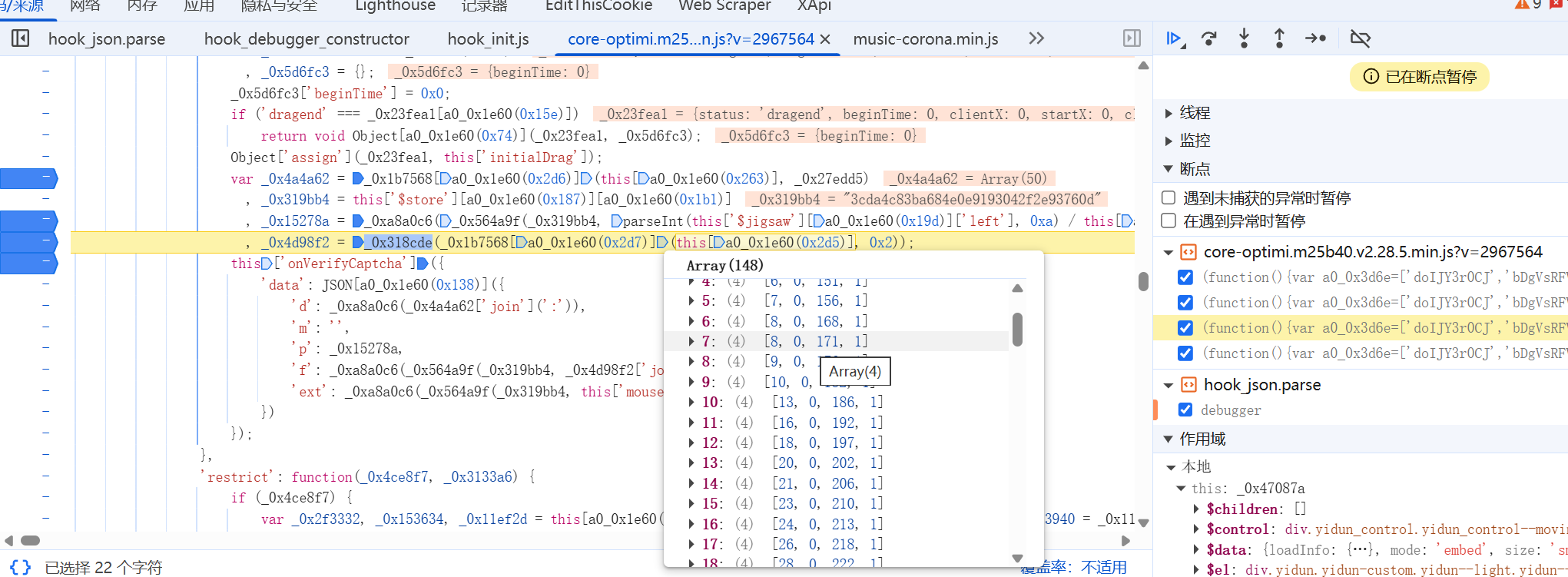This screenshot has height=577, width=1568.
Task: Click the array popup scrollbar thumb
Action: 1017,330
